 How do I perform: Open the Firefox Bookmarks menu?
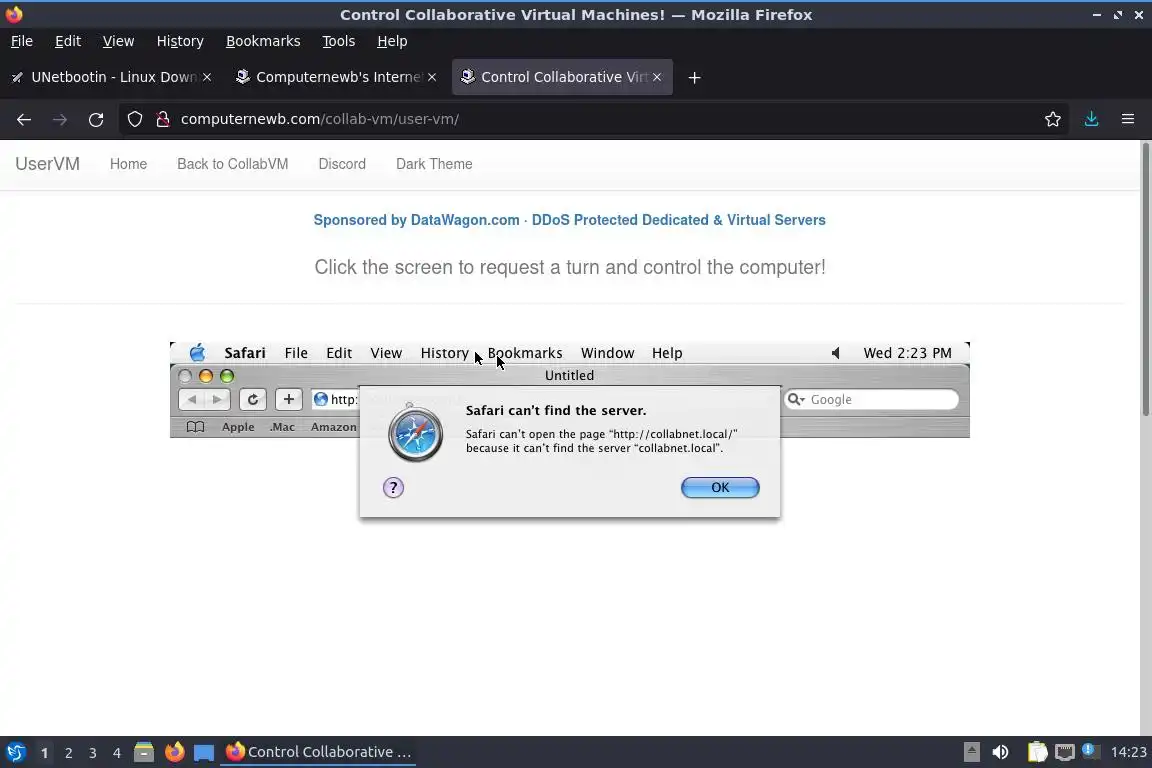263,41
